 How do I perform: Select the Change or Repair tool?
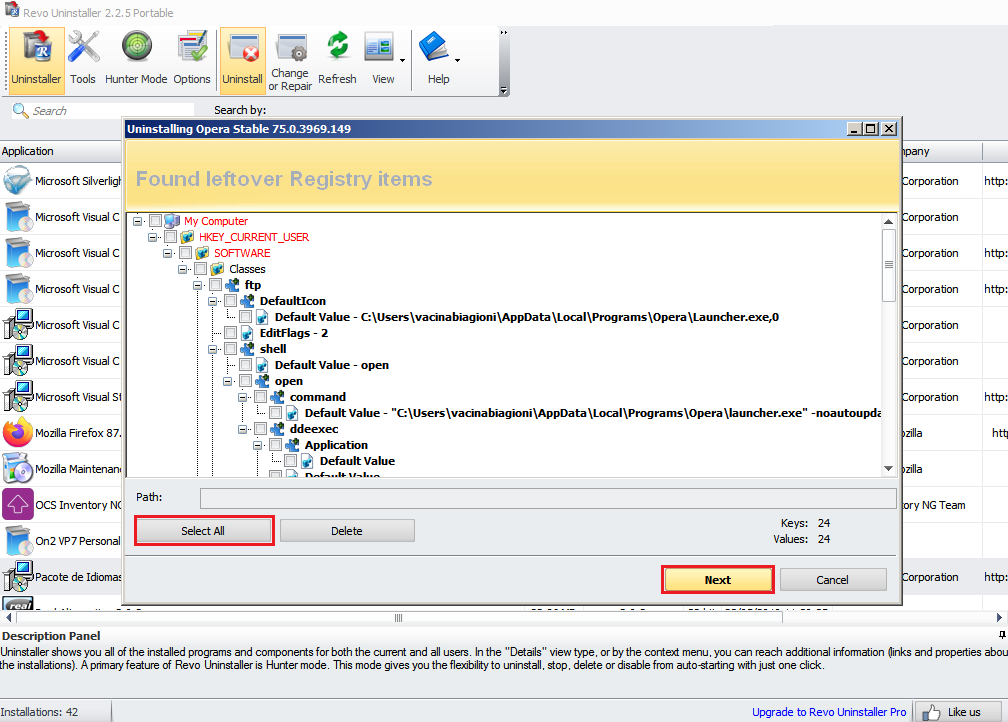(290, 55)
